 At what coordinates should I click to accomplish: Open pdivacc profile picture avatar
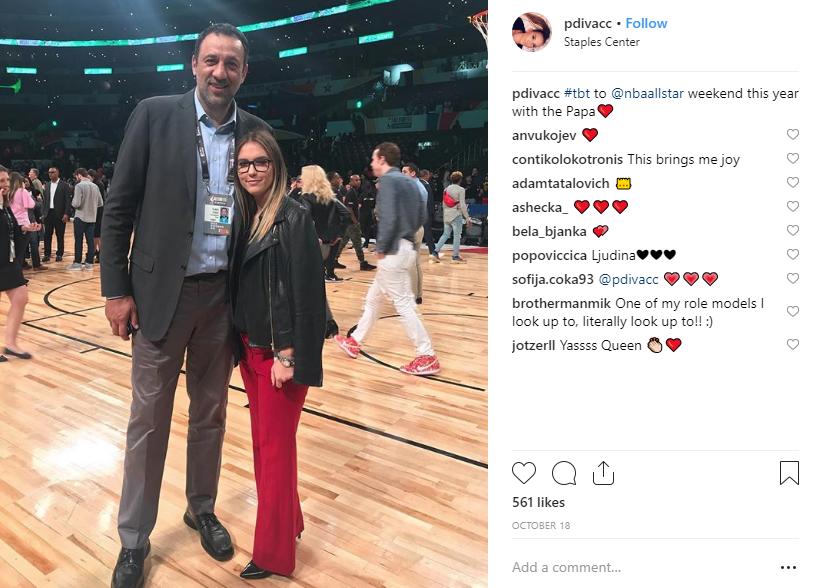click(532, 32)
